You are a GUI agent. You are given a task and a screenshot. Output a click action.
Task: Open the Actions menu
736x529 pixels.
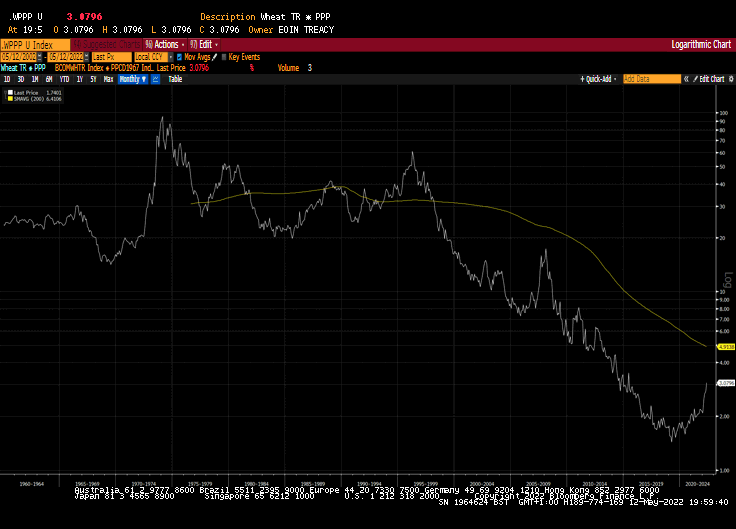click(x=165, y=45)
